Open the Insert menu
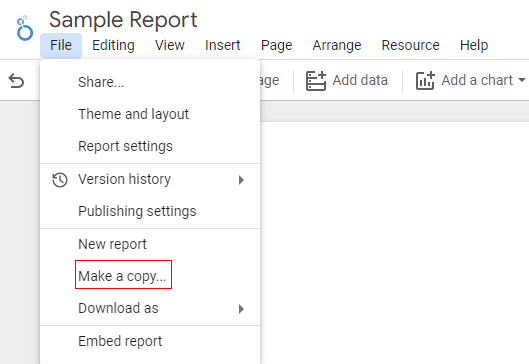 [x=223, y=45]
